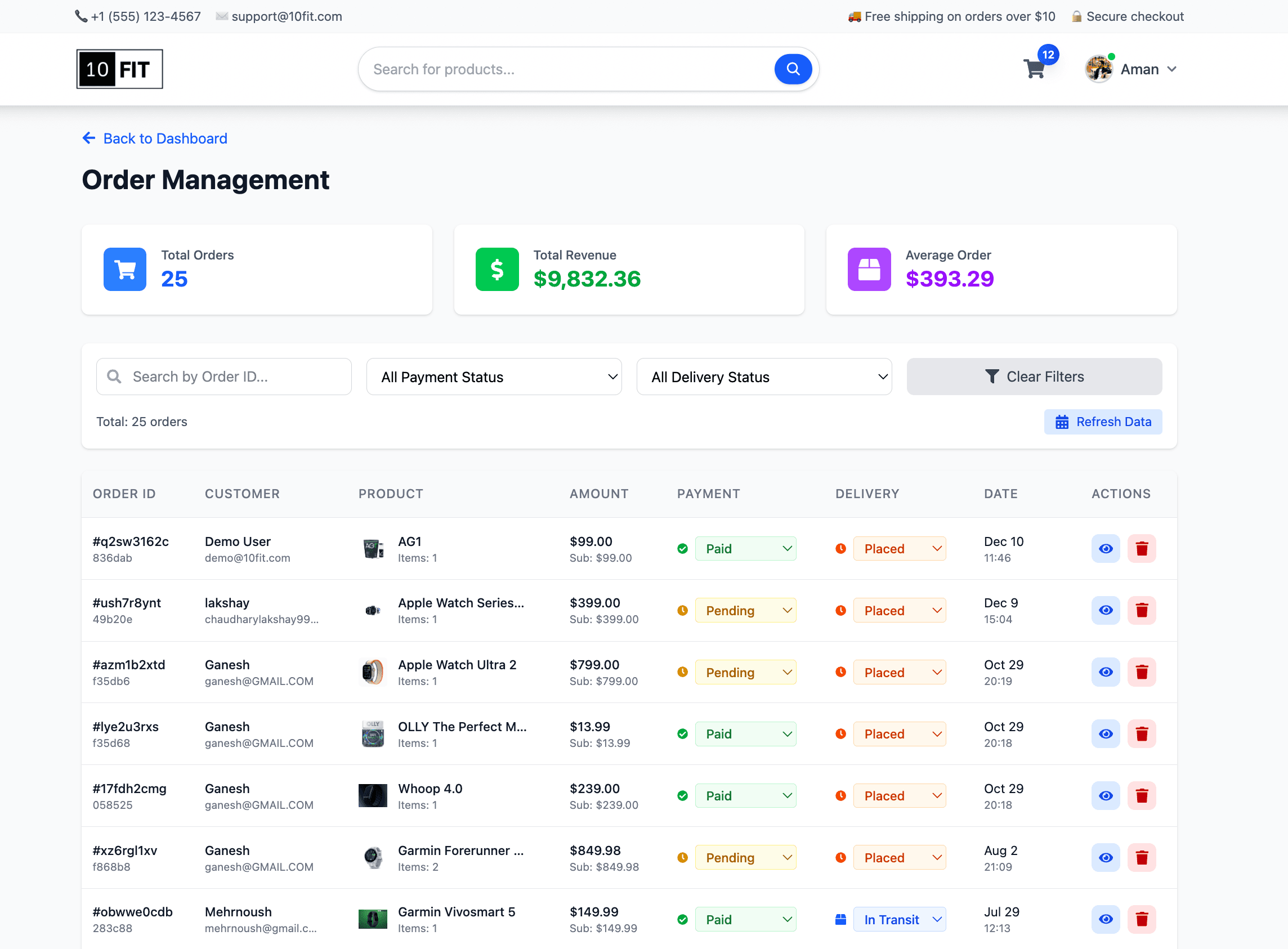Open Pending payment dropdown for lakshay order
Screen dimensions: 1288x949
tap(745, 610)
